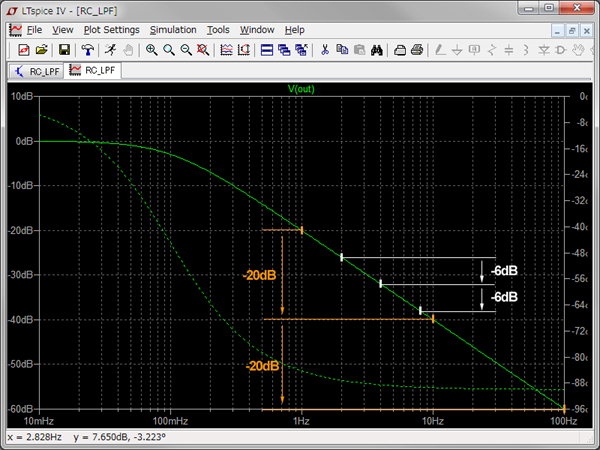Click the scissors cut icon
600x450 pixels.
(324, 50)
